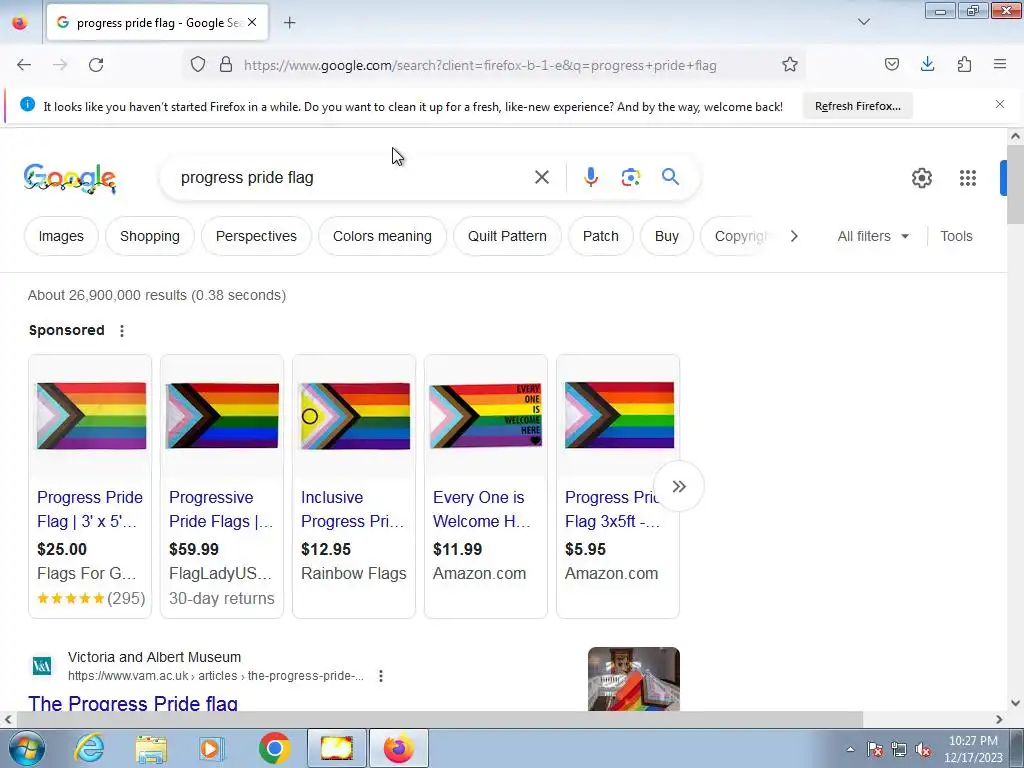
Task: Go back to the previous page
Action: tap(24, 65)
